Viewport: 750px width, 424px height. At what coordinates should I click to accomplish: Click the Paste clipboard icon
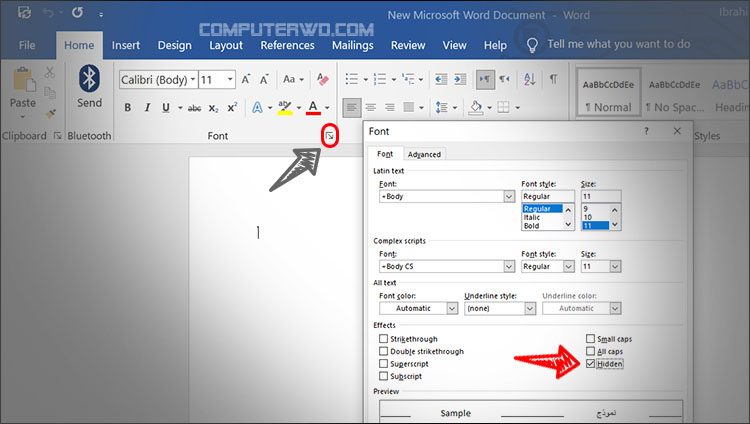tap(23, 80)
